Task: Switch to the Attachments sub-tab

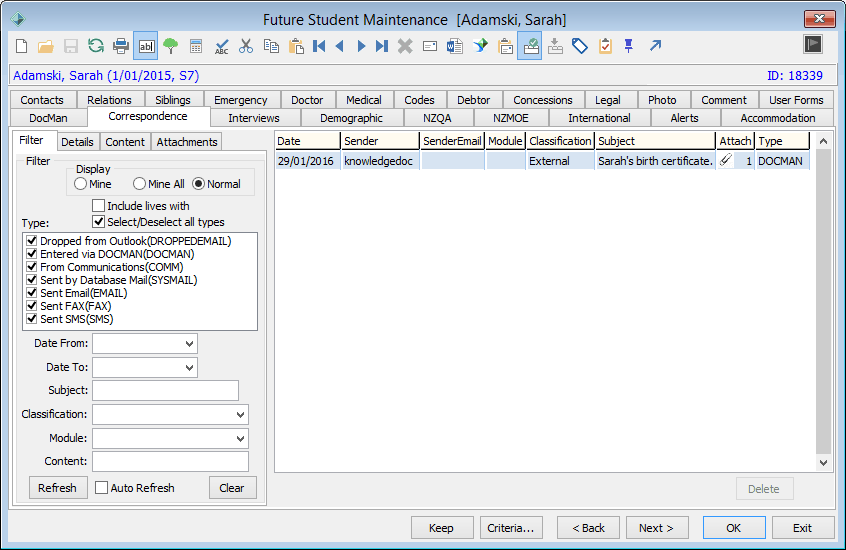Action: click(x=187, y=142)
